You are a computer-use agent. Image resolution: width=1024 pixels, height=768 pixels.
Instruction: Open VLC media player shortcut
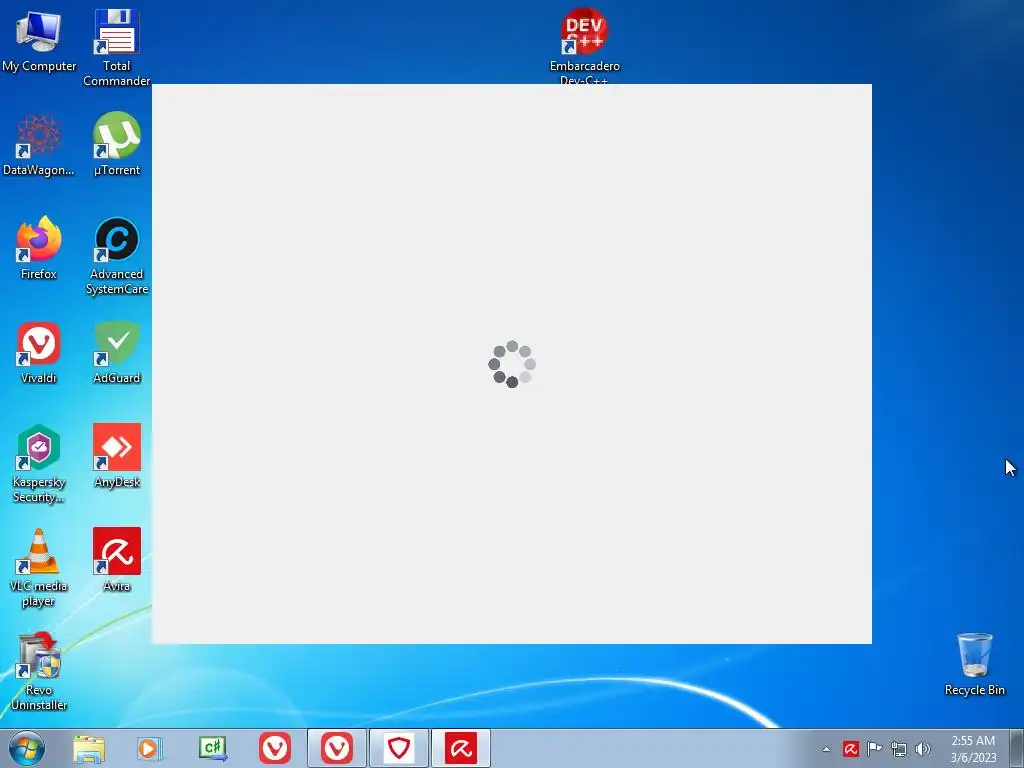click(39, 568)
